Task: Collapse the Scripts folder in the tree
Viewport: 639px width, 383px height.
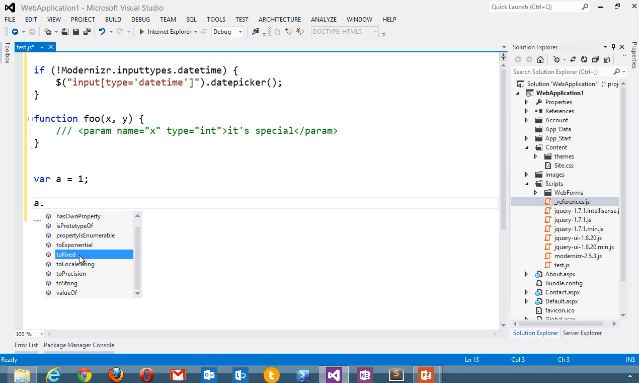Action: coord(527,184)
